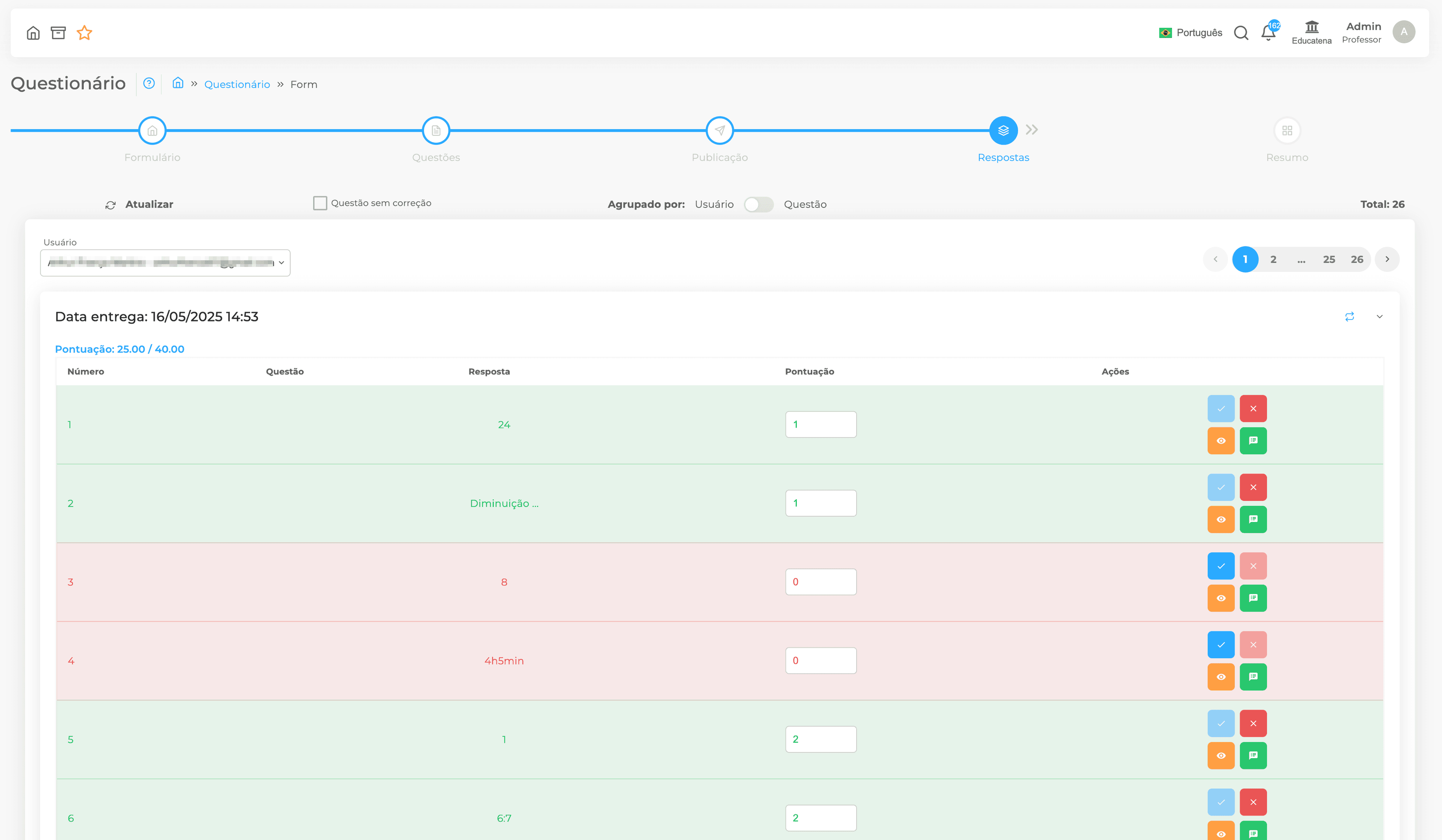
Task: Add comment on question 2 with green button
Action: point(1253,520)
